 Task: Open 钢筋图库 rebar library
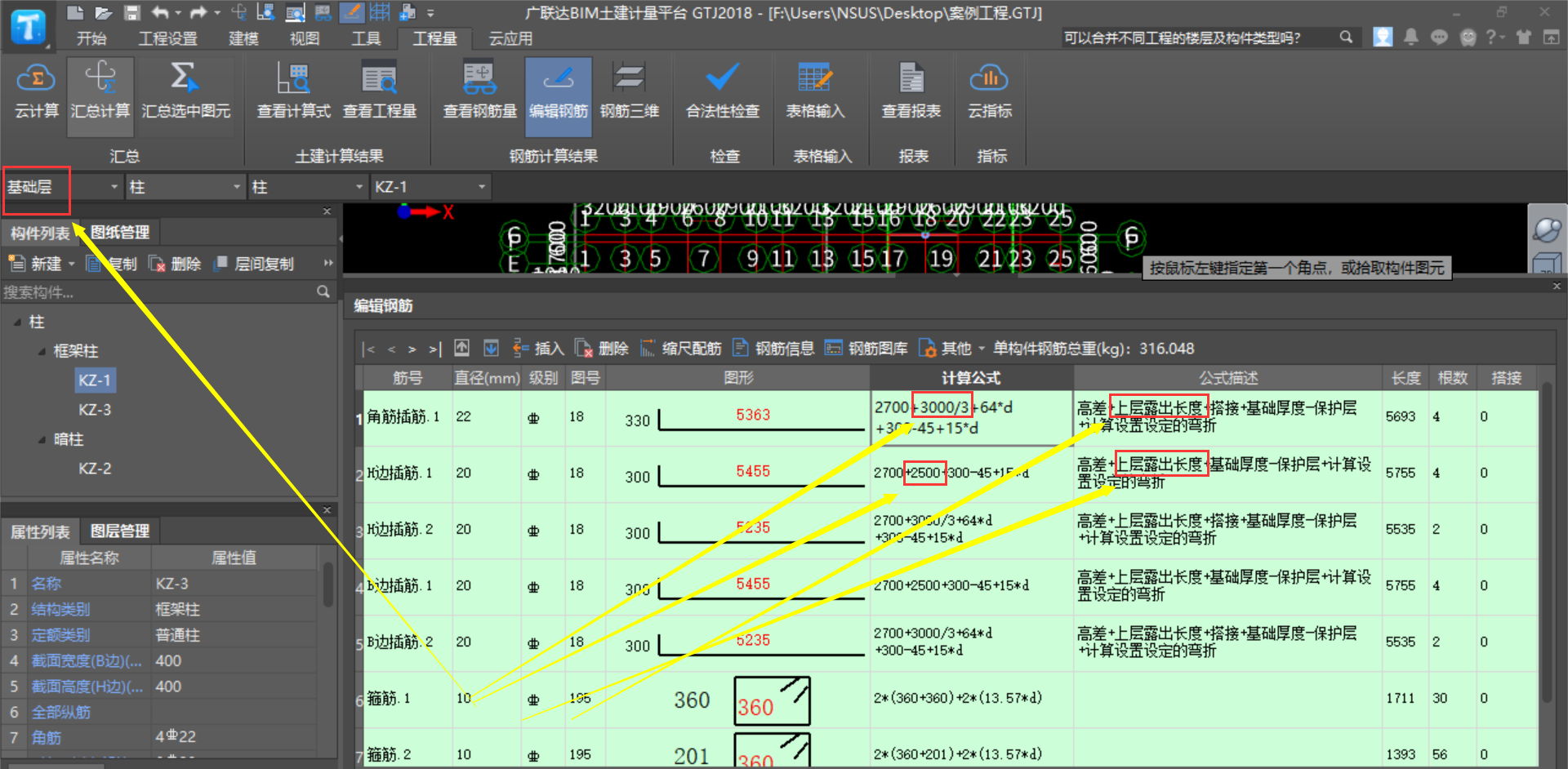click(866, 349)
